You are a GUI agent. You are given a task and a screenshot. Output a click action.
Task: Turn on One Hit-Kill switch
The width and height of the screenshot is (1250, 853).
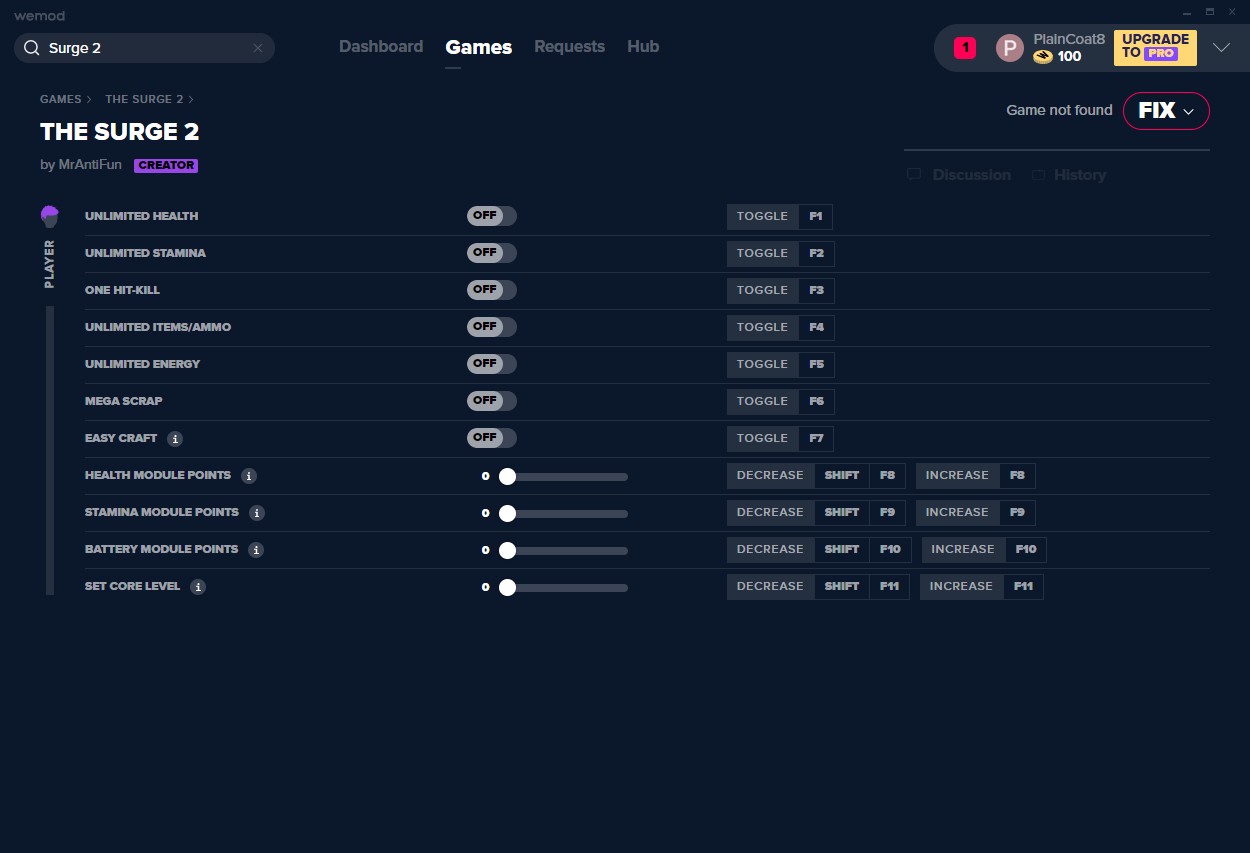click(492, 290)
